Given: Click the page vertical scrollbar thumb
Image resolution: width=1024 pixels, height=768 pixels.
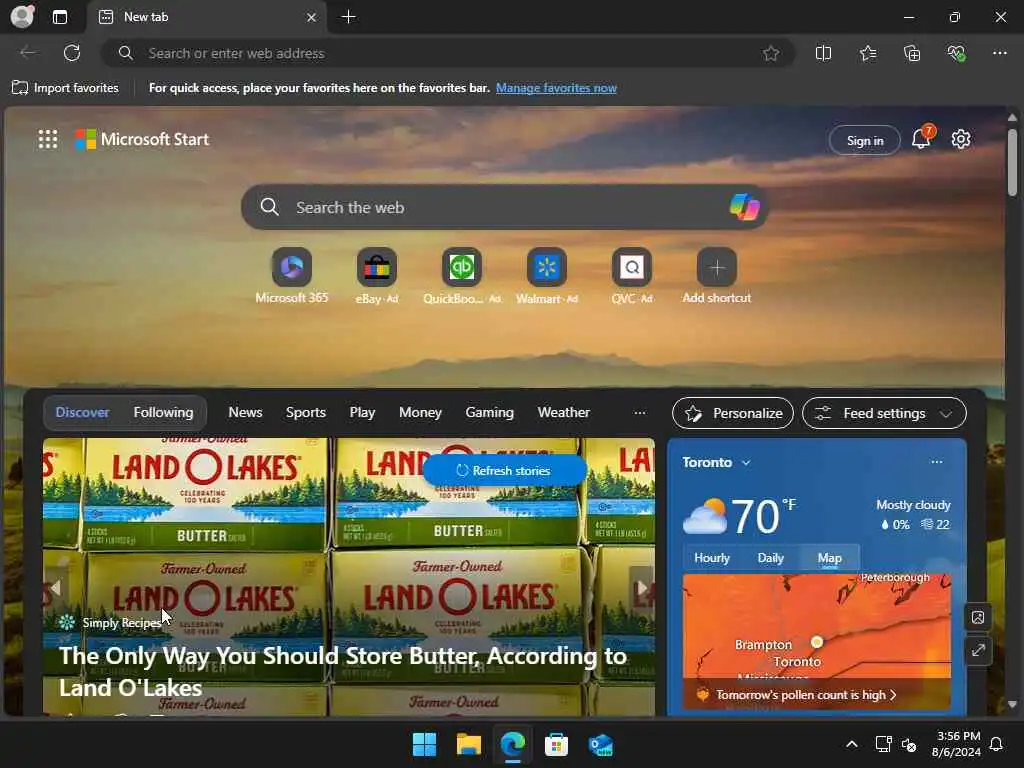Looking at the screenshot, I should pos(1012,161).
